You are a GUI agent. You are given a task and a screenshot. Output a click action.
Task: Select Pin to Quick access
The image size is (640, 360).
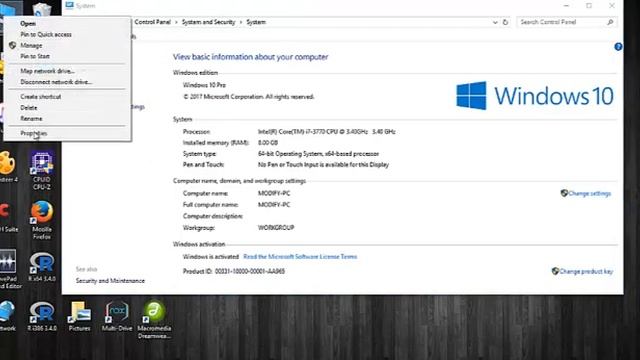point(46,35)
